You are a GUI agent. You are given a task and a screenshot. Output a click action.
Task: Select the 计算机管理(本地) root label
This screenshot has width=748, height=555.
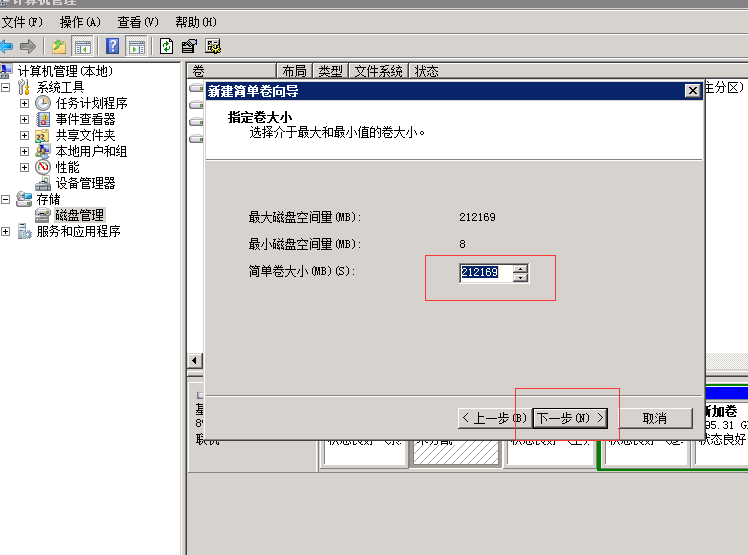pos(65,71)
